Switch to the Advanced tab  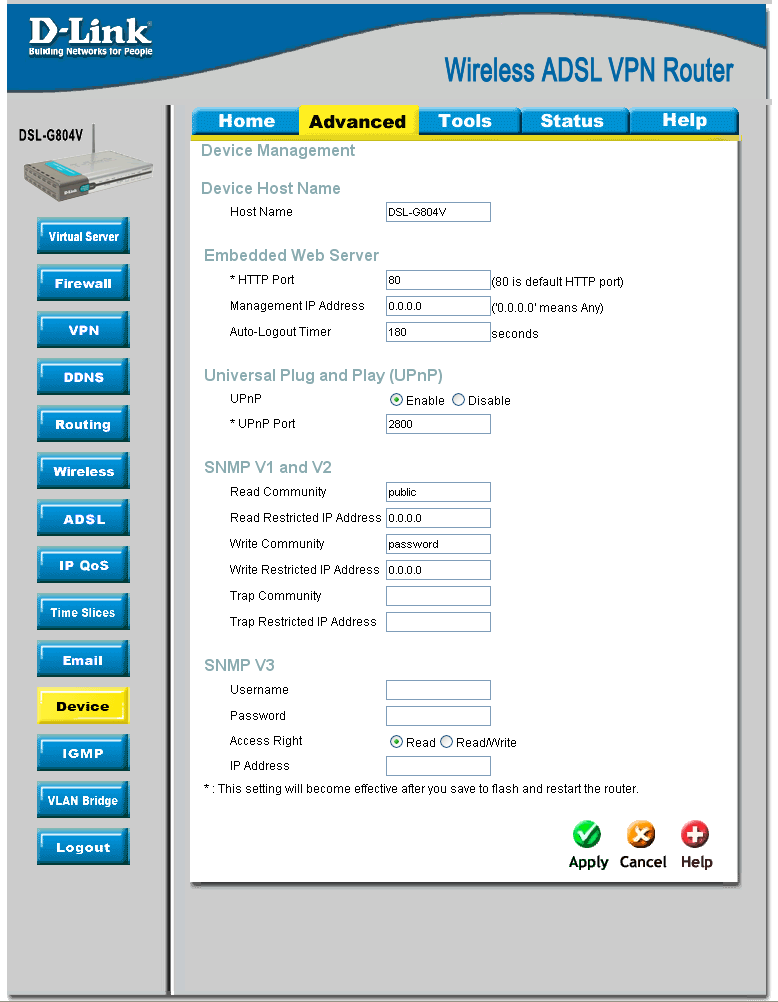point(358,121)
